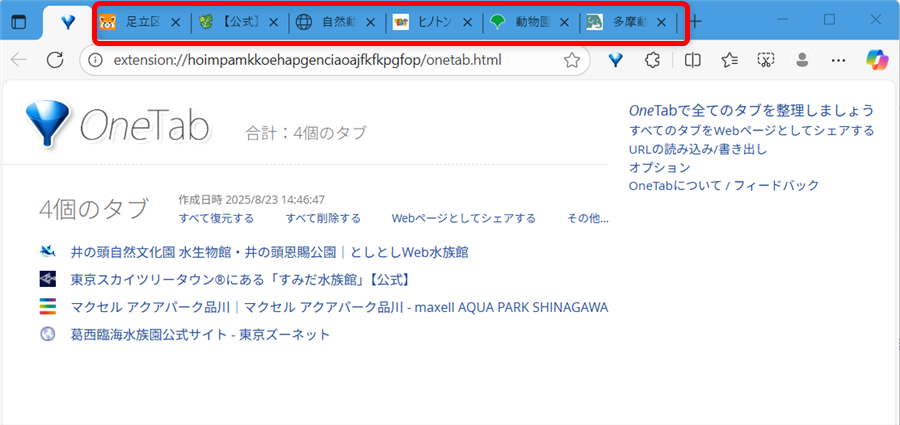Open URLの読み込み/書き出し

(698, 149)
